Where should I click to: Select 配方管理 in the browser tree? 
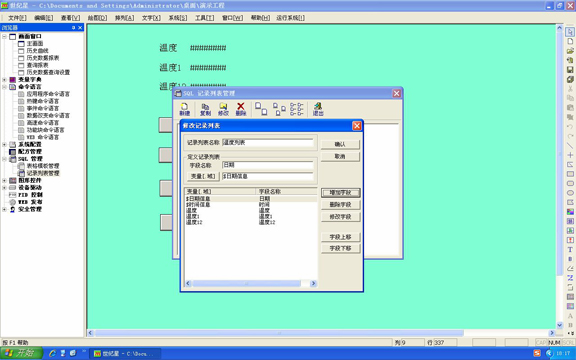30,152
